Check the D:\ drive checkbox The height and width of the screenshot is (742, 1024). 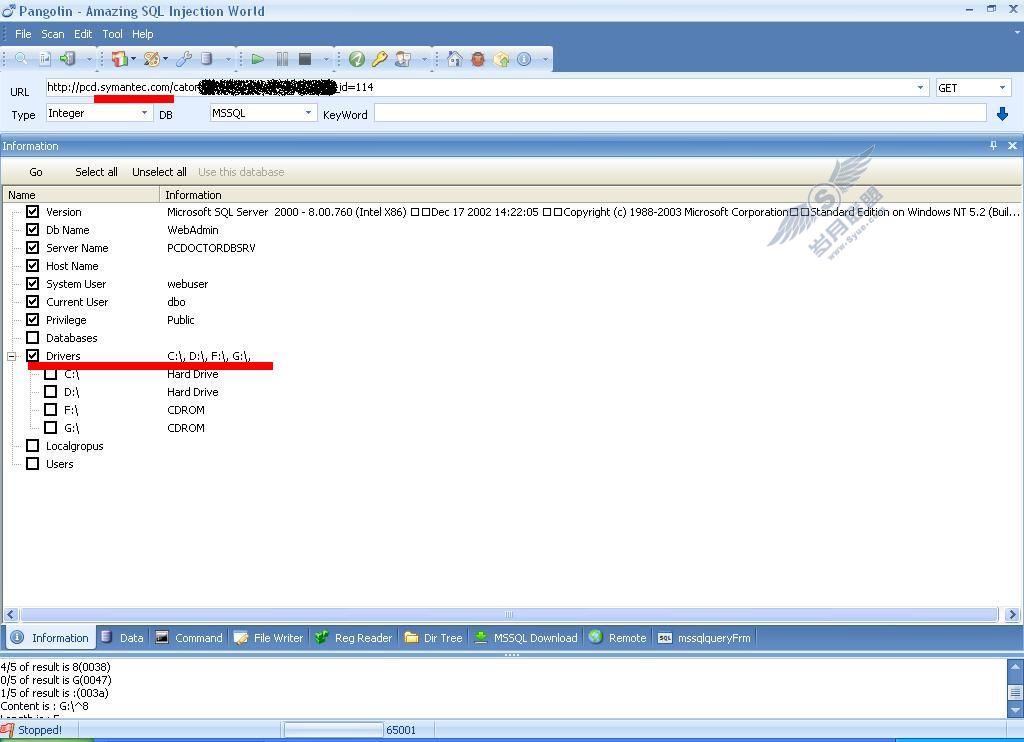50,392
